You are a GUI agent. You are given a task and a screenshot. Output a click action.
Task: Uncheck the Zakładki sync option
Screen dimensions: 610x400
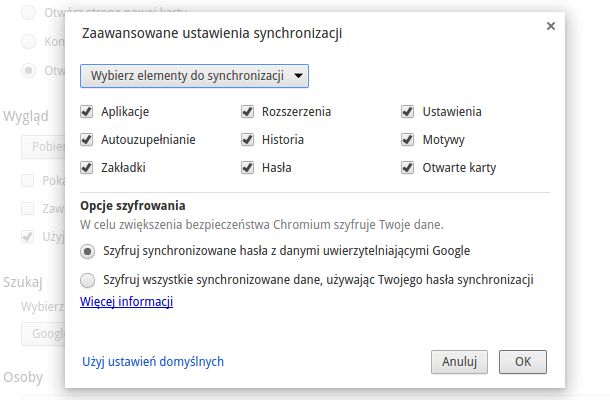(87, 168)
